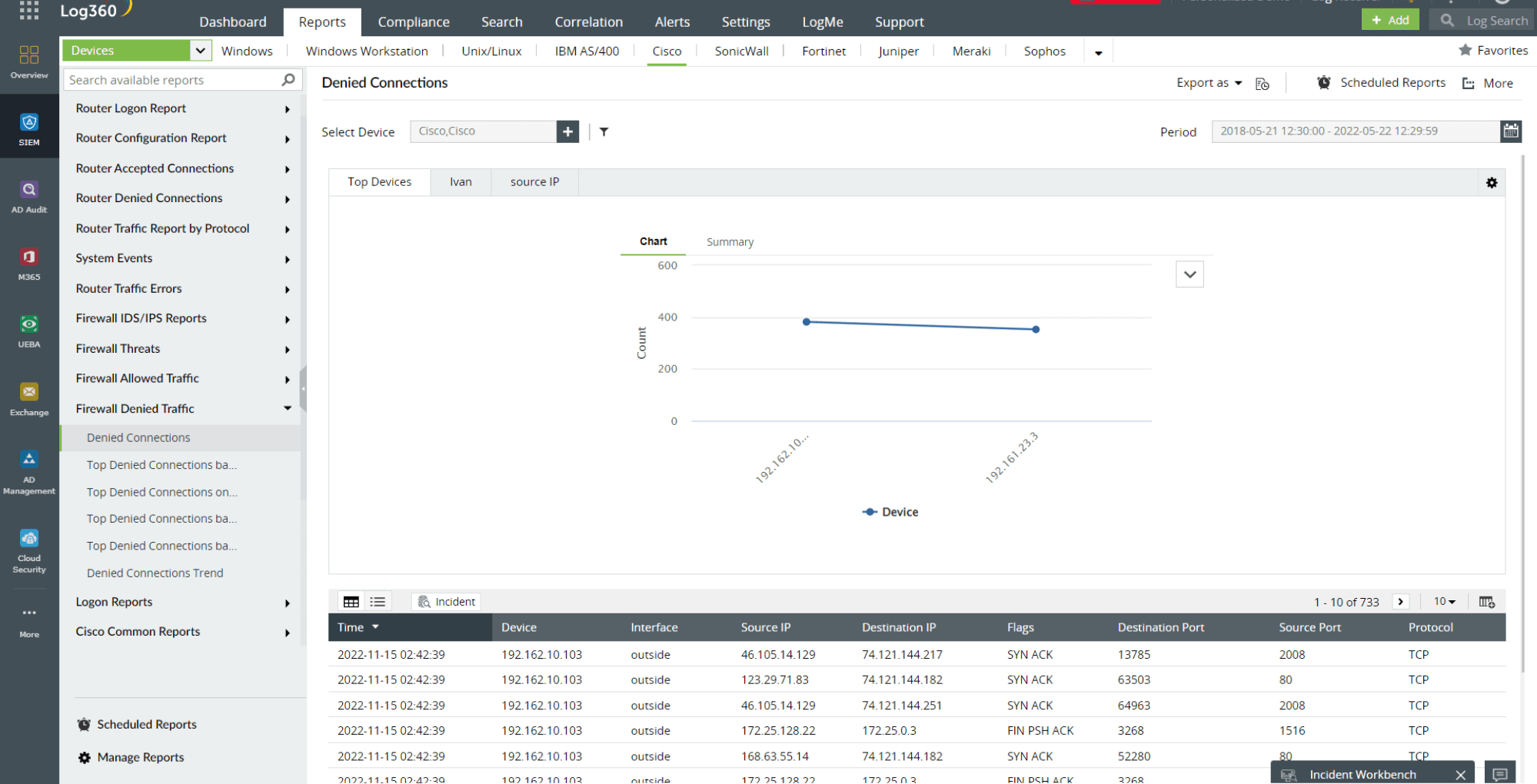Select the SonicWall device tab
This screenshot has width=1537, height=784.
coord(740,51)
